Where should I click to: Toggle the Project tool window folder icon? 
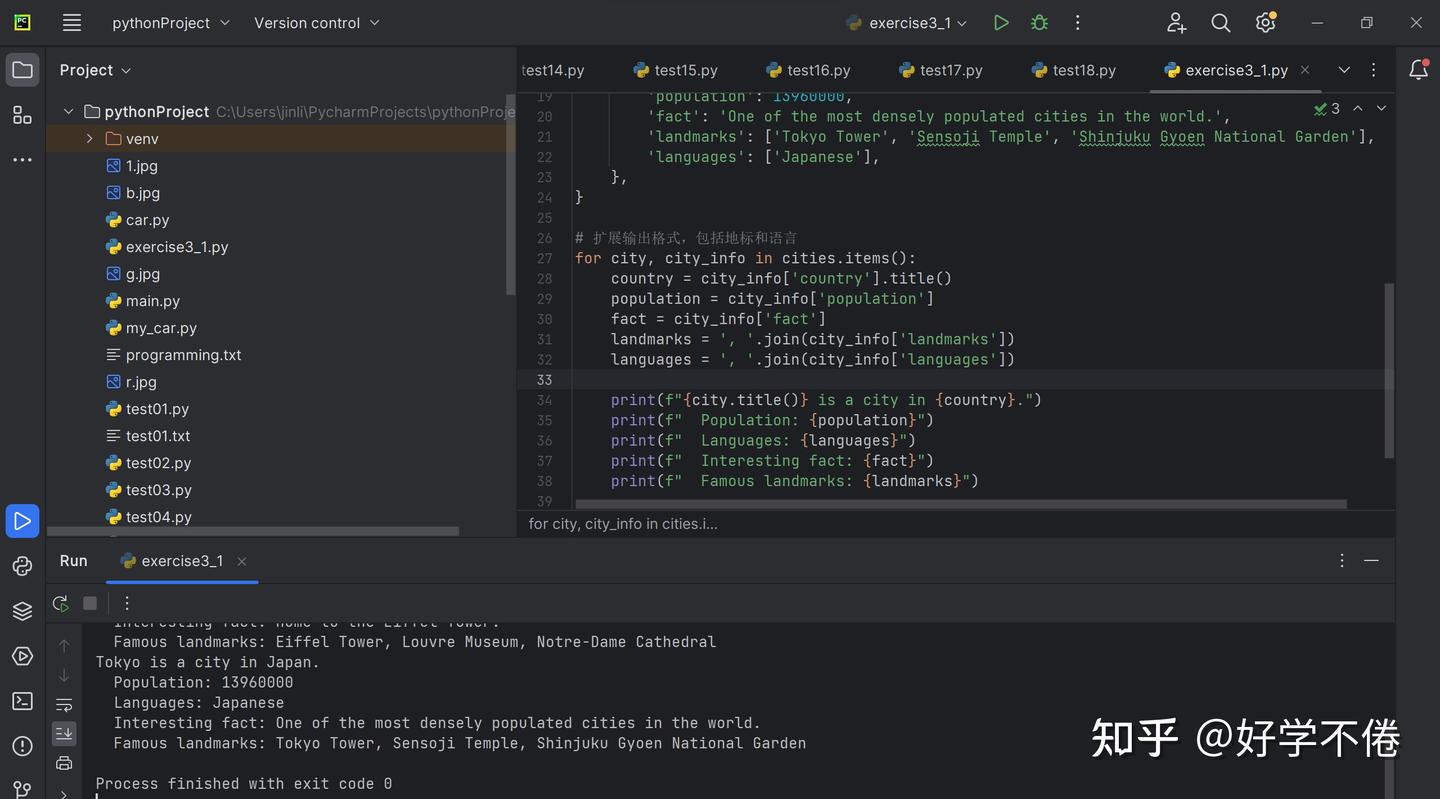click(22, 70)
